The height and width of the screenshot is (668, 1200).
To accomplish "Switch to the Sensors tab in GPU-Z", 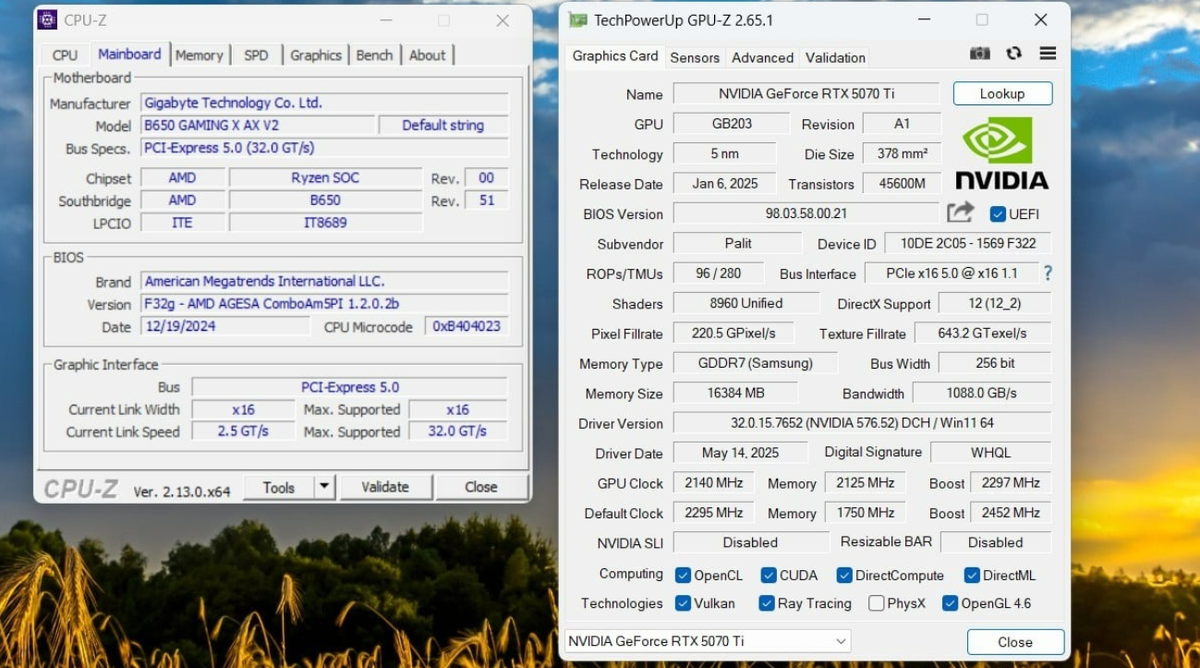I will [695, 57].
